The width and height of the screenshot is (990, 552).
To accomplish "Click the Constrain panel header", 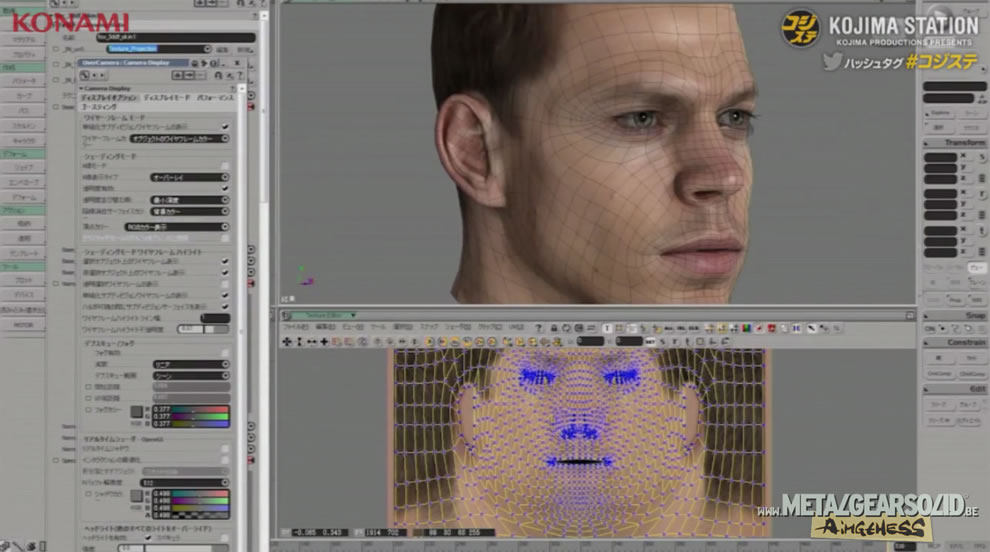I will (955, 342).
